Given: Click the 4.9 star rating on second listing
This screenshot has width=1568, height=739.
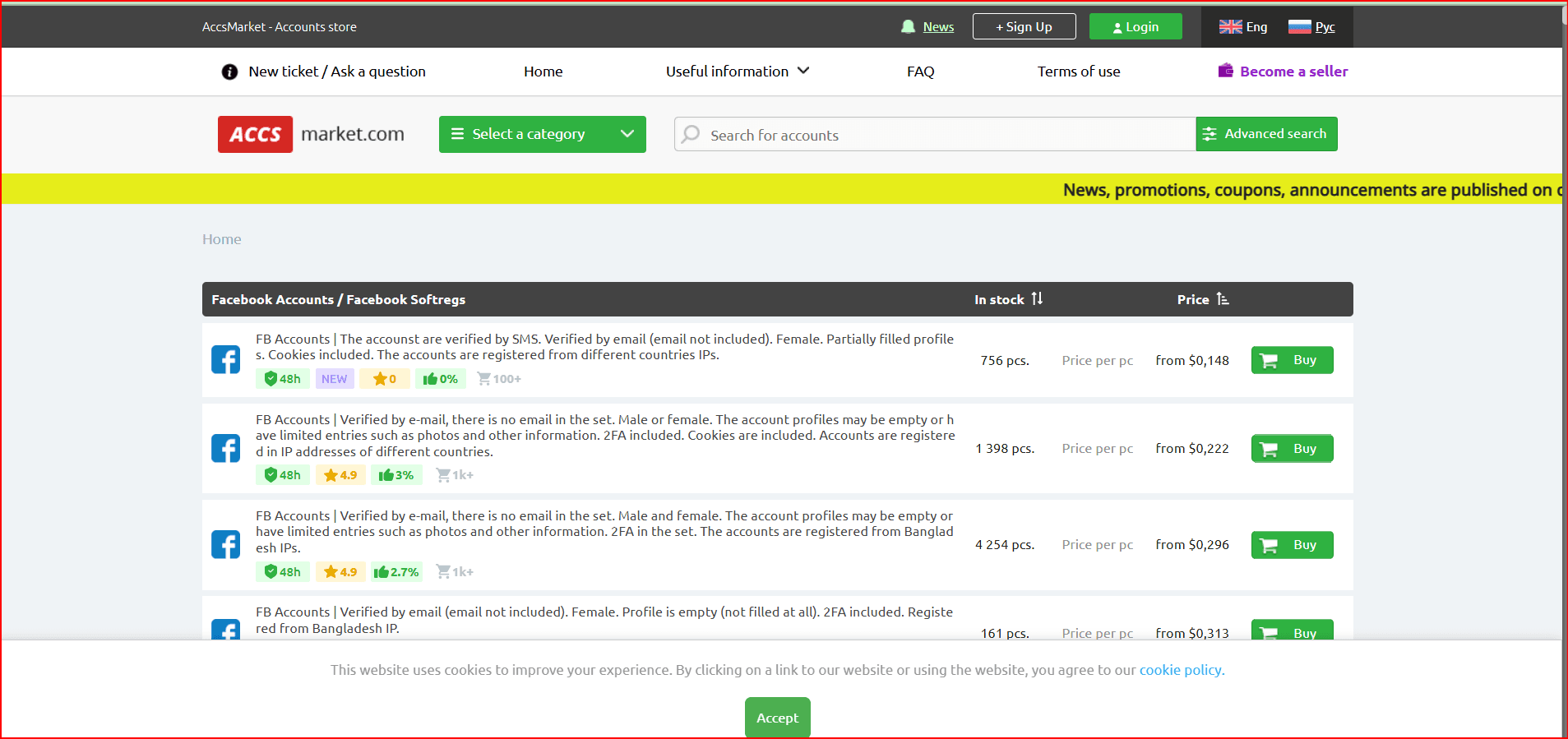Looking at the screenshot, I should tap(340, 475).
